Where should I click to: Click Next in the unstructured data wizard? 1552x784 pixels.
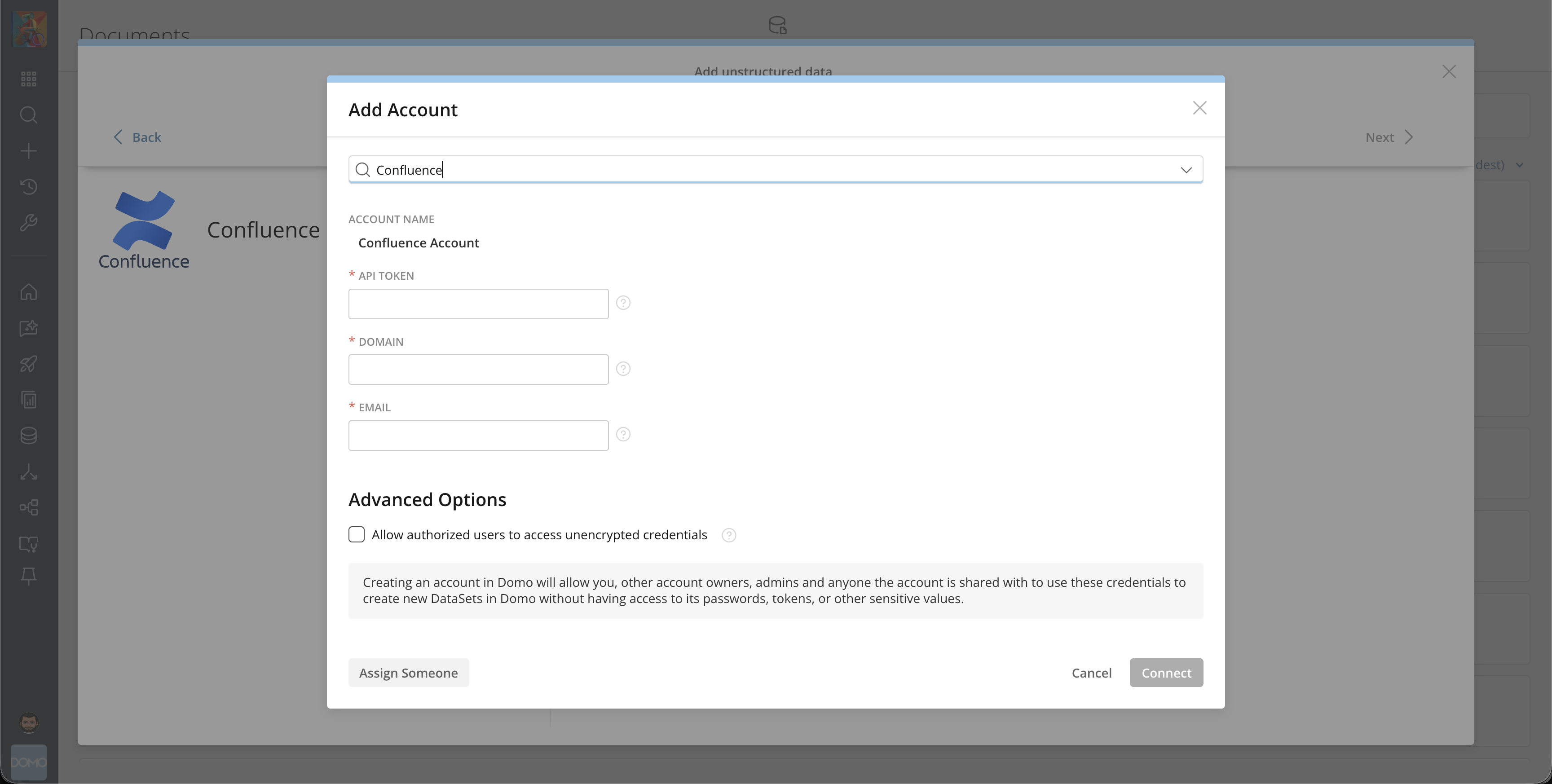(x=1389, y=137)
